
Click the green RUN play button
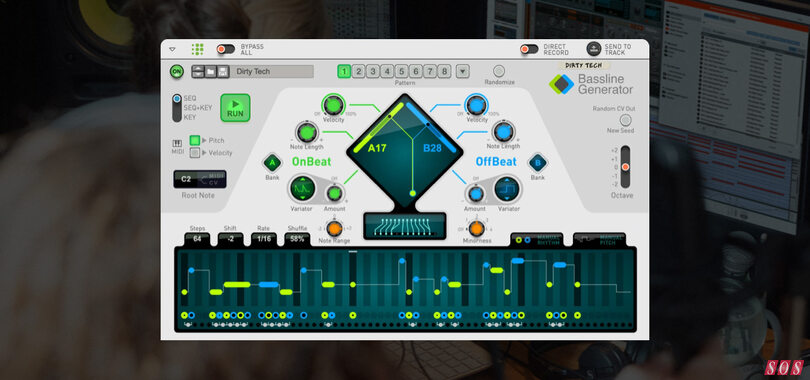pyautogui.click(x=236, y=108)
